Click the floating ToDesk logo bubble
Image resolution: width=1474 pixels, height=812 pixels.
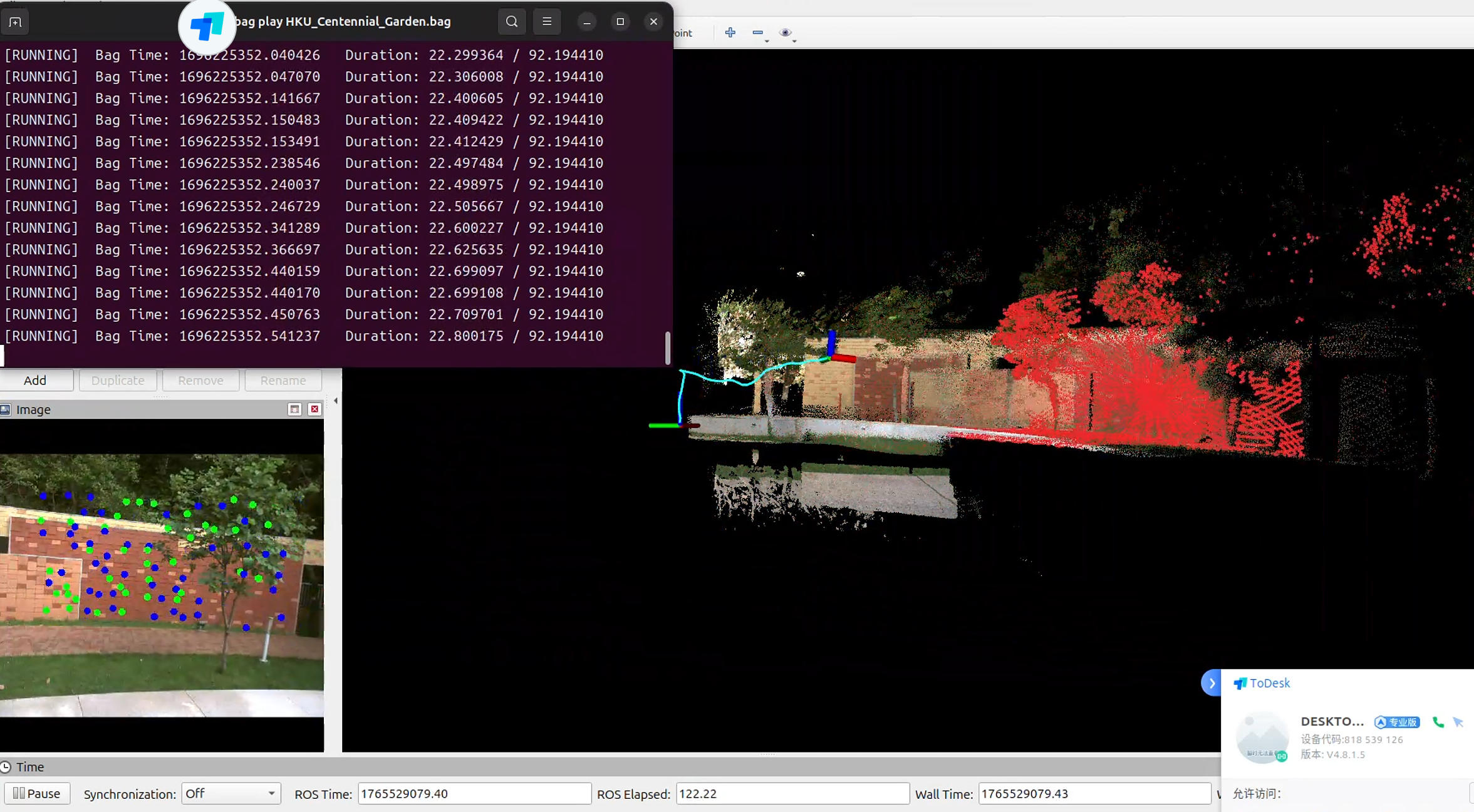point(207,27)
